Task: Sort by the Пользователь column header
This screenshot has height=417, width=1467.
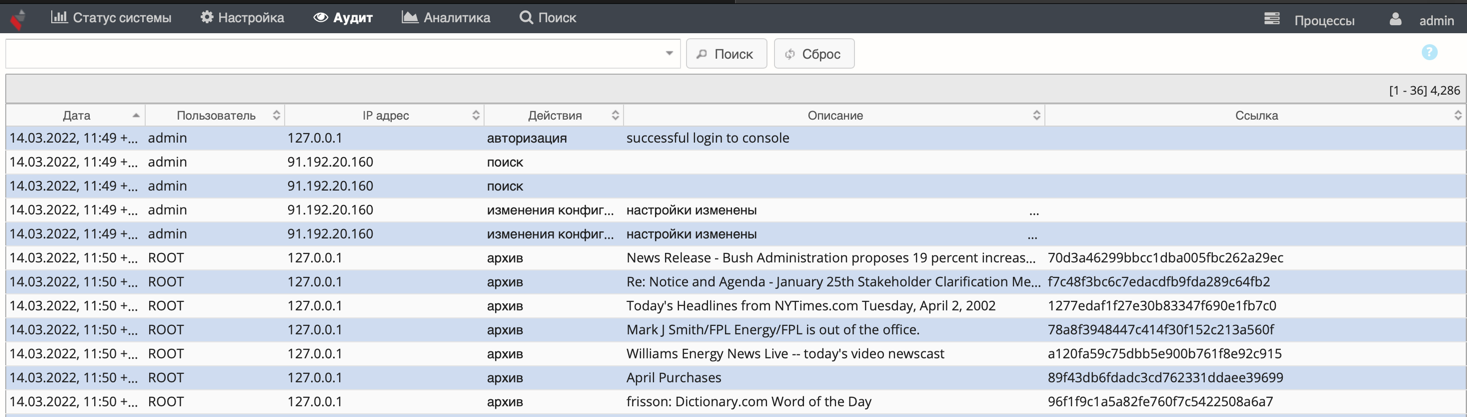Action: [216, 115]
